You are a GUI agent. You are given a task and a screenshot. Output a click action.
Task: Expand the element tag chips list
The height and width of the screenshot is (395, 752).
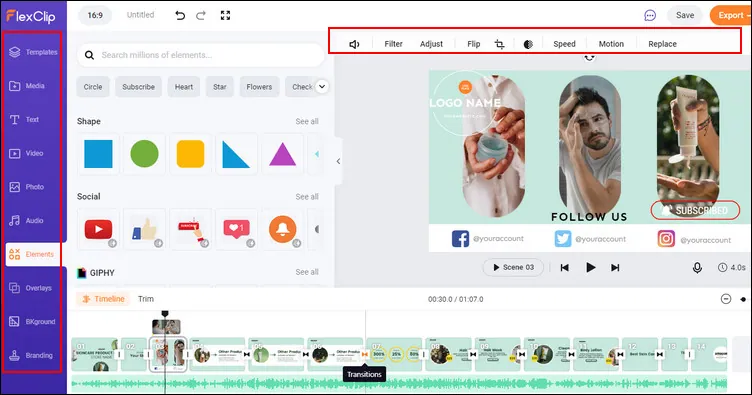tap(322, 87)
